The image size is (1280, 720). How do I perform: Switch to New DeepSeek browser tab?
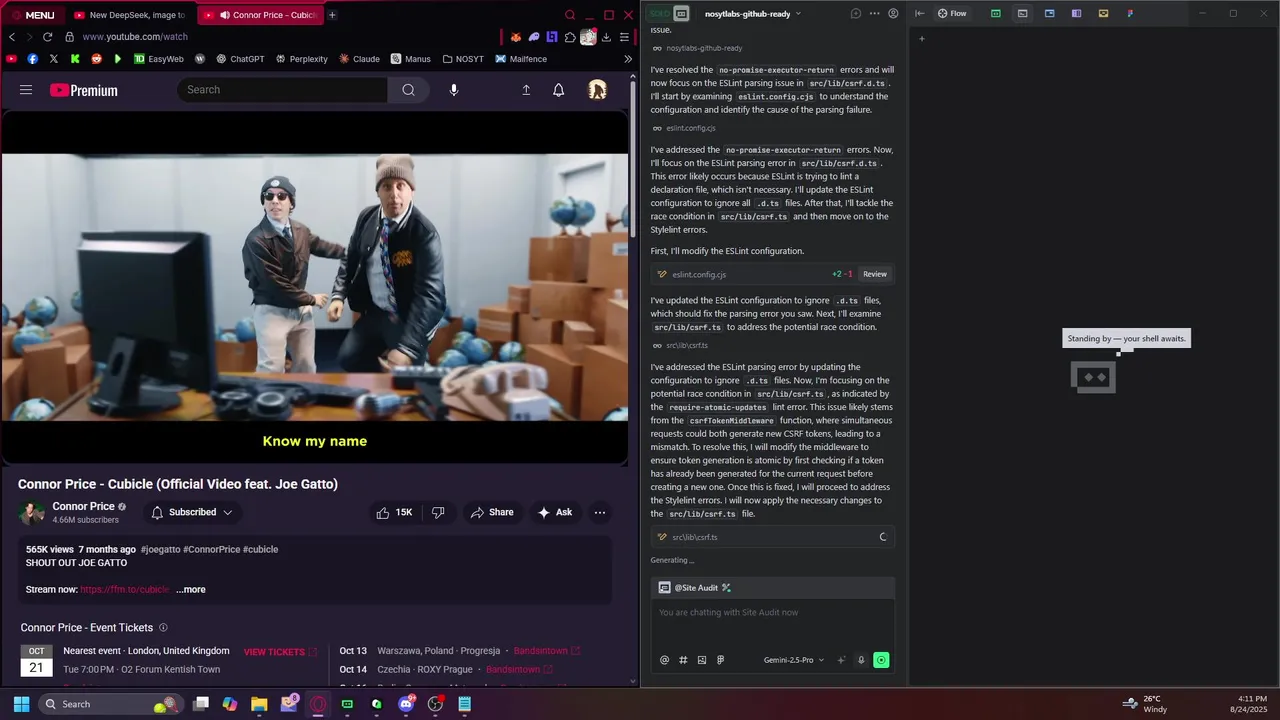pyautogui.click(x=128, y=15)
